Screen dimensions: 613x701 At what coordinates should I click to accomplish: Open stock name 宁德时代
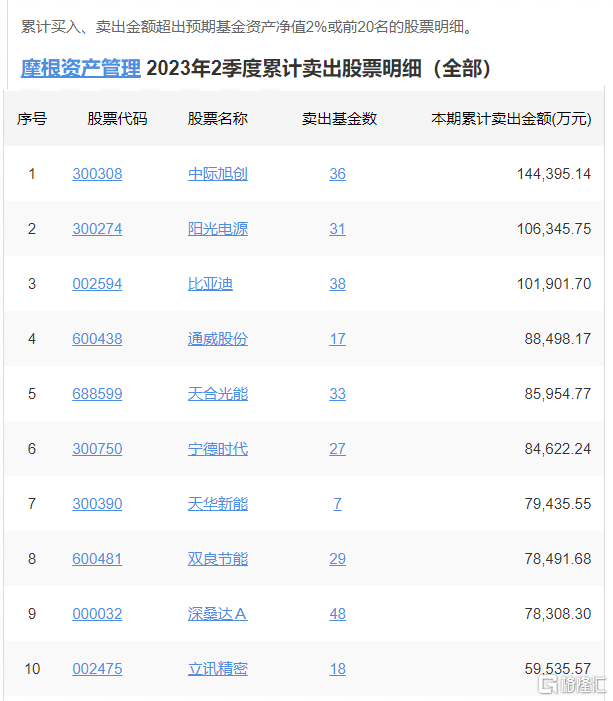(218, 449)
